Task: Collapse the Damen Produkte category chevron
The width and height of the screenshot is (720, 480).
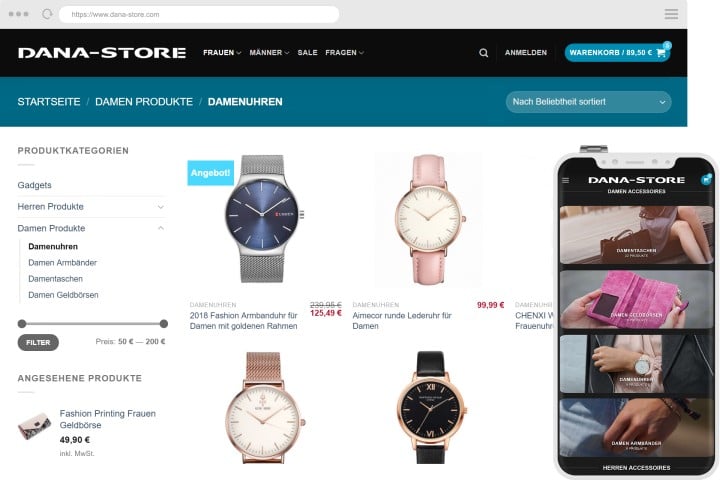Action: click(x=161, y=228)
